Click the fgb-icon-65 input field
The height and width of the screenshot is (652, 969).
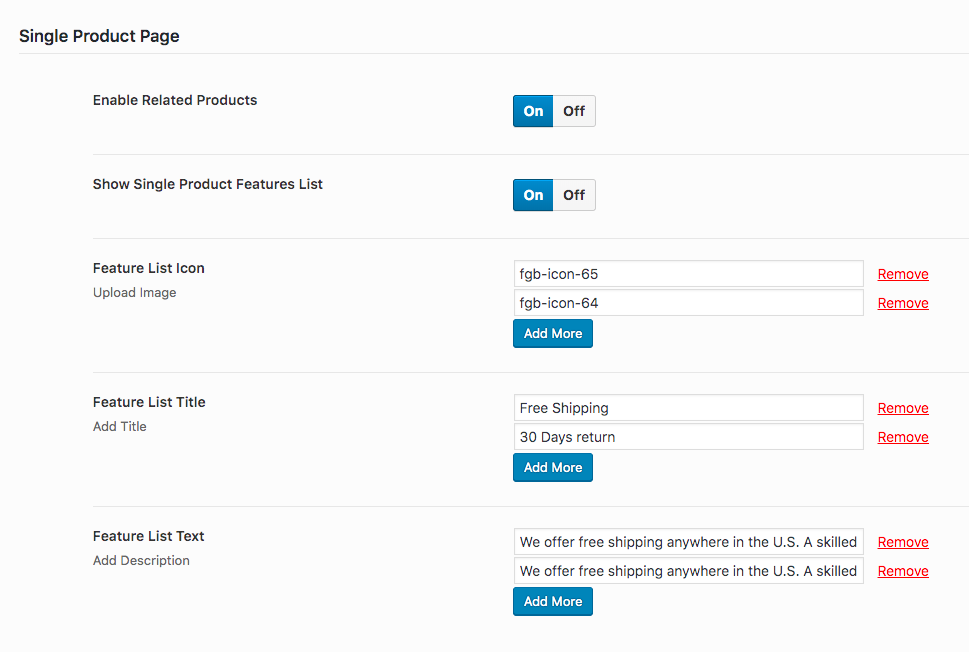(688, 274)
